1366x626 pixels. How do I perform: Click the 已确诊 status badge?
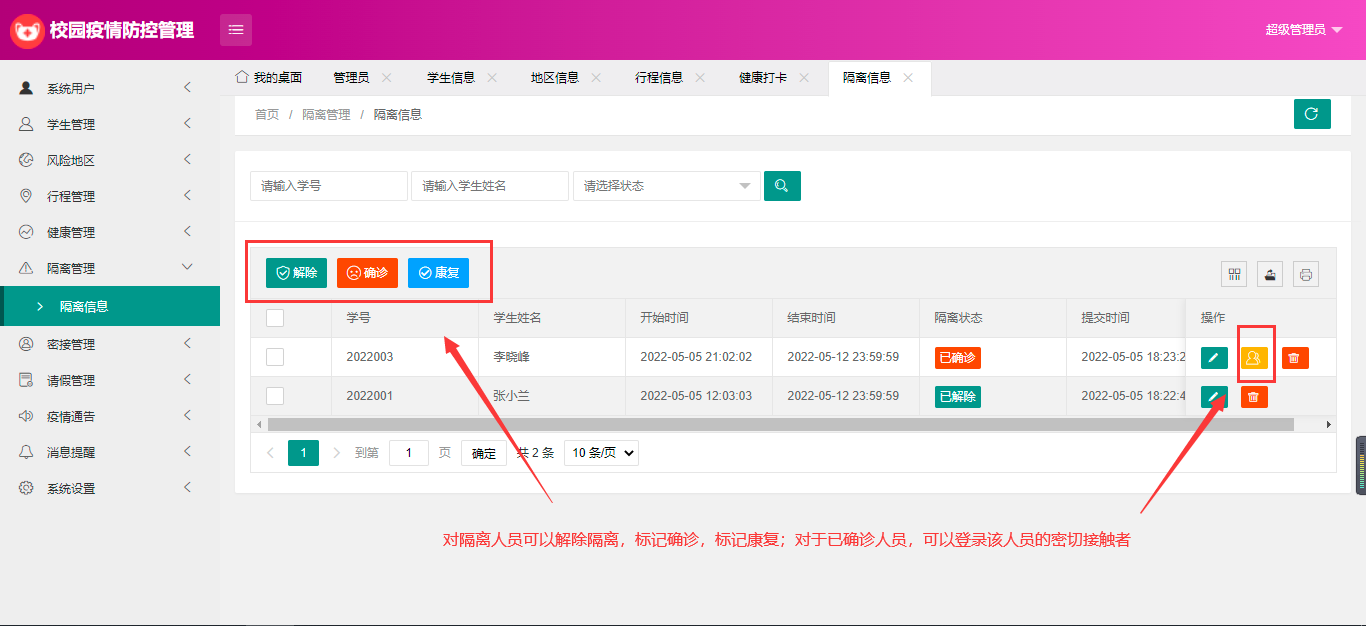click(x=958, y=358)
